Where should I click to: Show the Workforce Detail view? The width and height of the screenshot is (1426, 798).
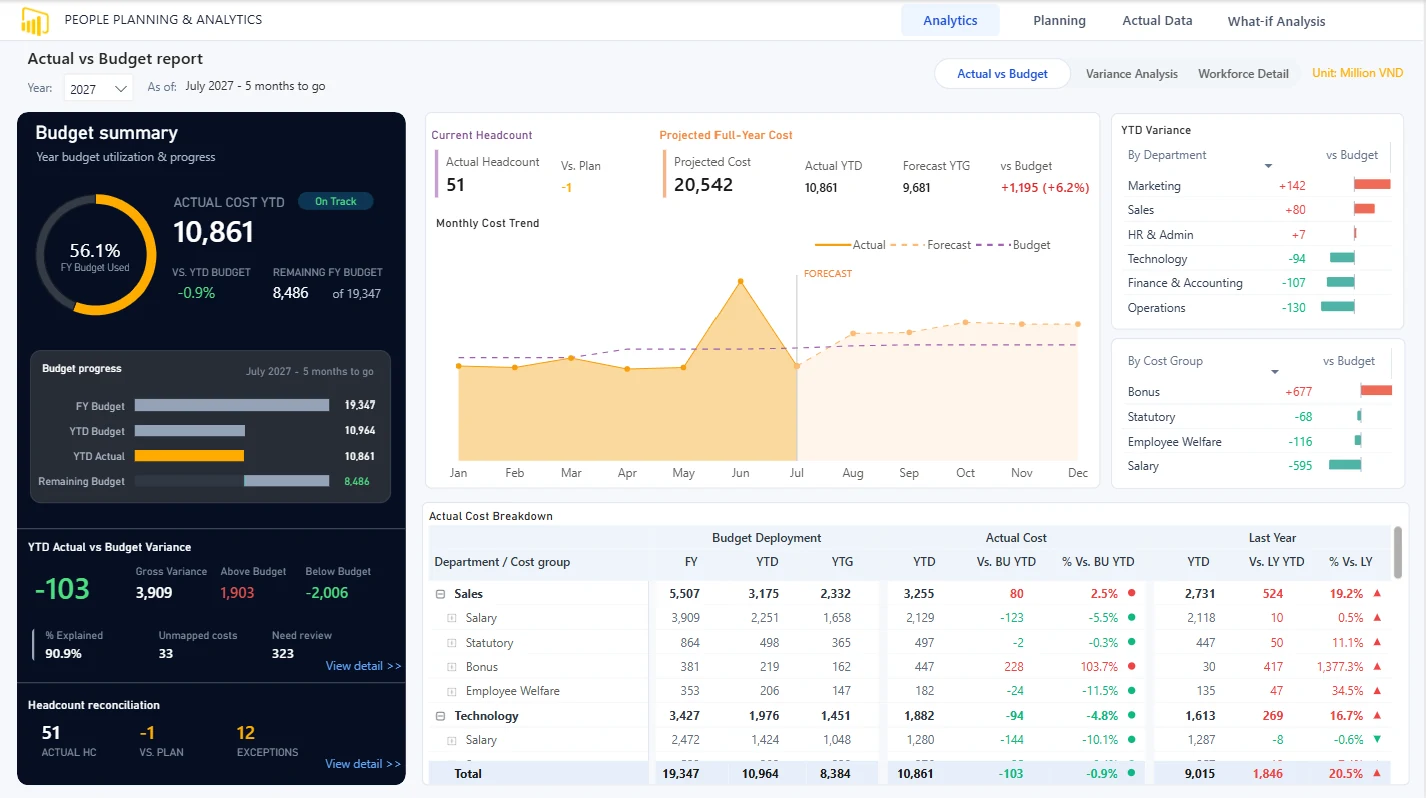1243,74
